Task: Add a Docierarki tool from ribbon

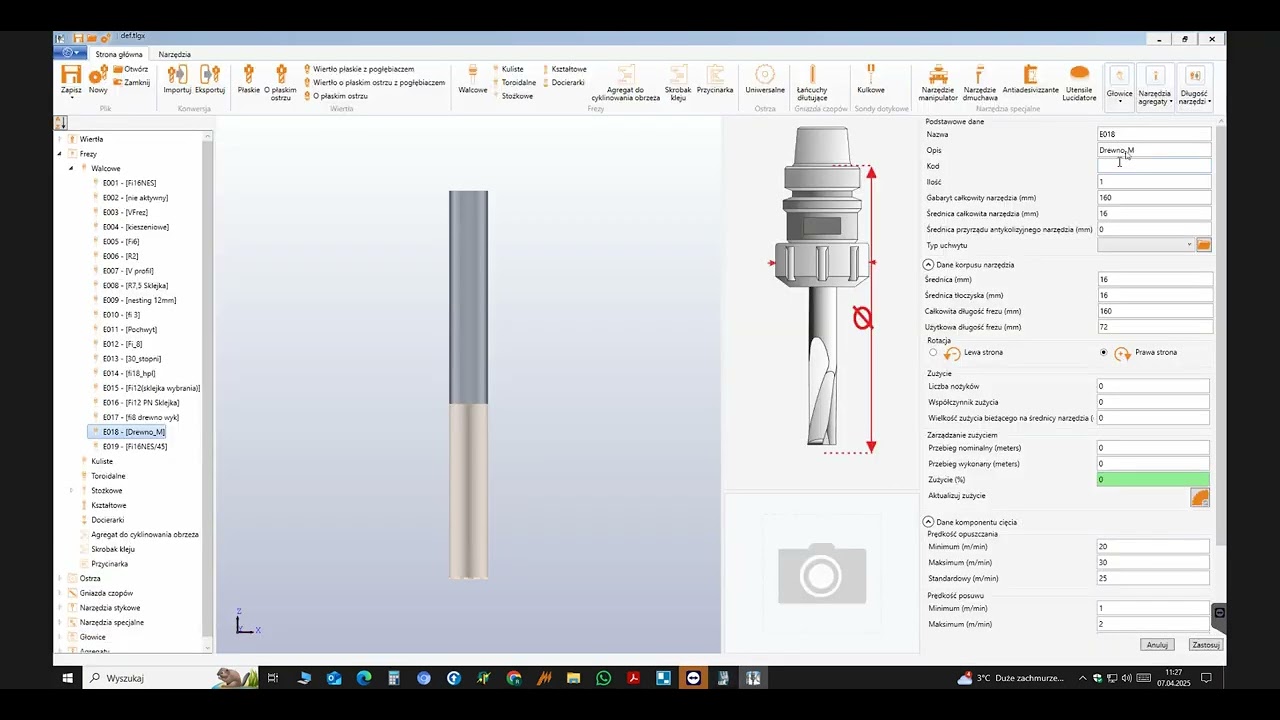Action: coord(563,82)
